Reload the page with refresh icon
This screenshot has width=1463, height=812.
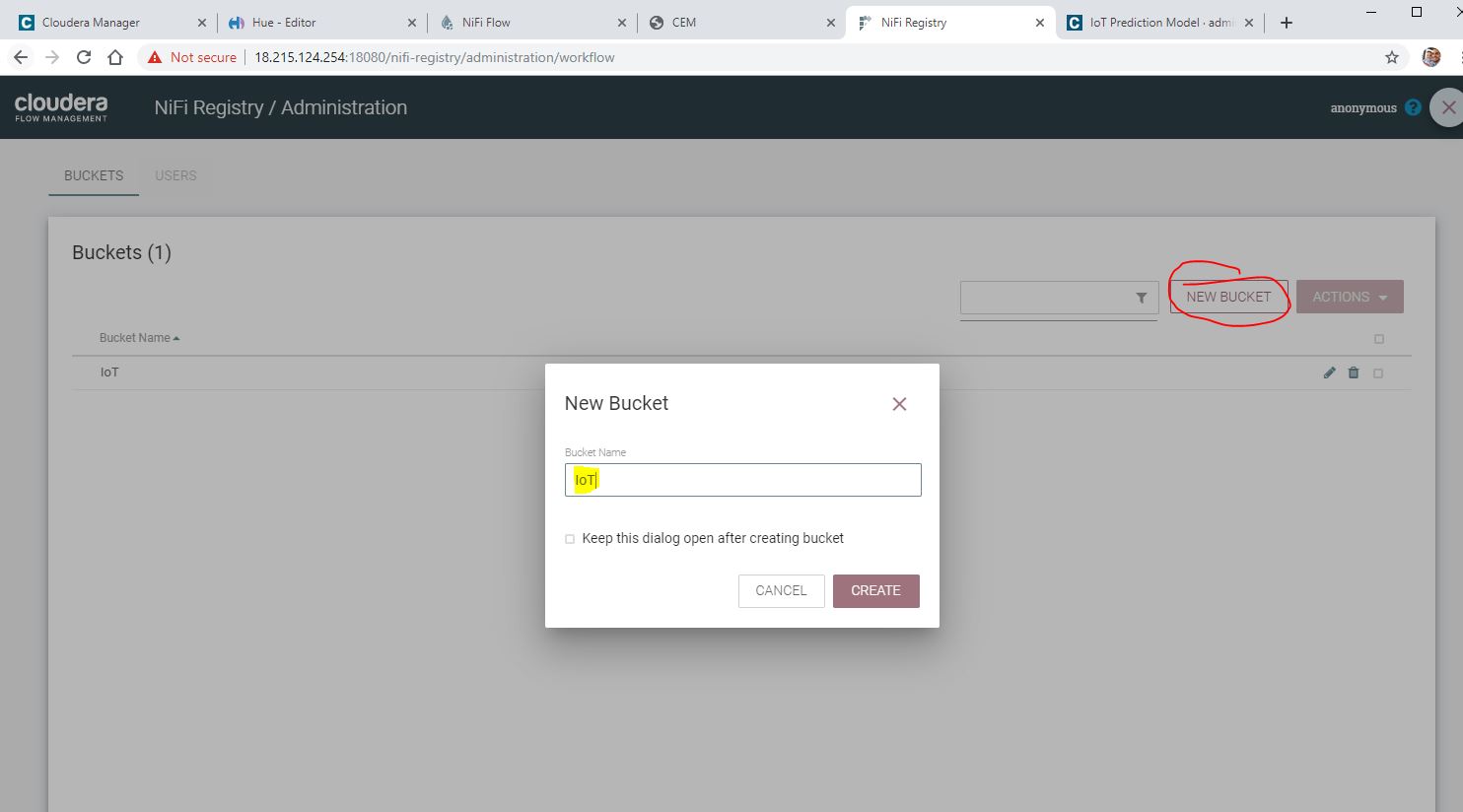84,57
